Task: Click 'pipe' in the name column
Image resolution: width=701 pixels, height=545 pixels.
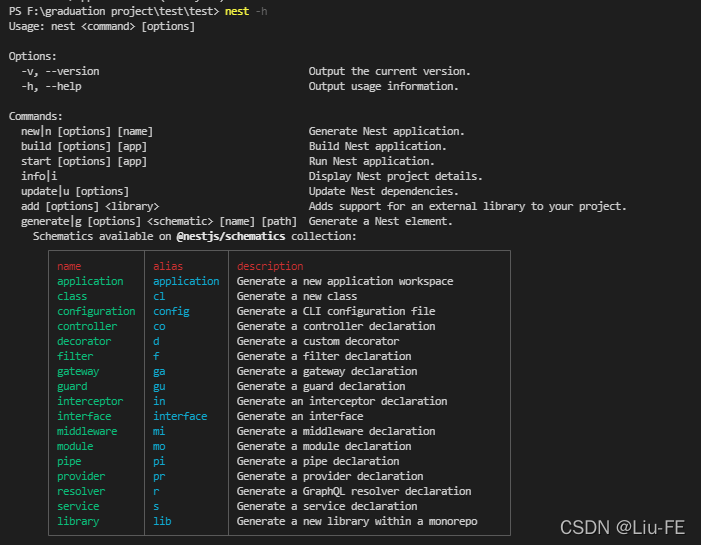Action: [69, 461]
